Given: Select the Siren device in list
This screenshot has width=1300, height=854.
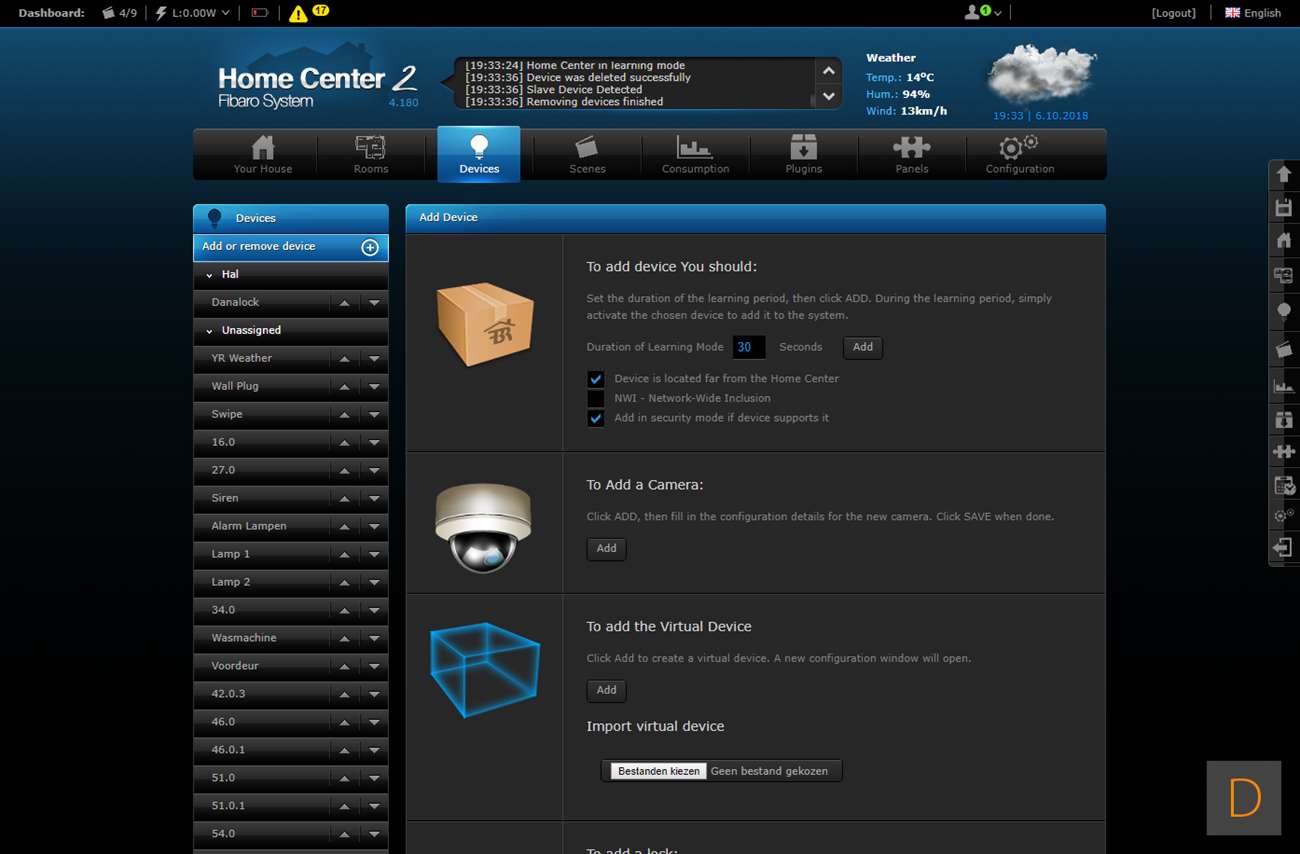Looking at the screenshot, I should (x=225, y=498).
